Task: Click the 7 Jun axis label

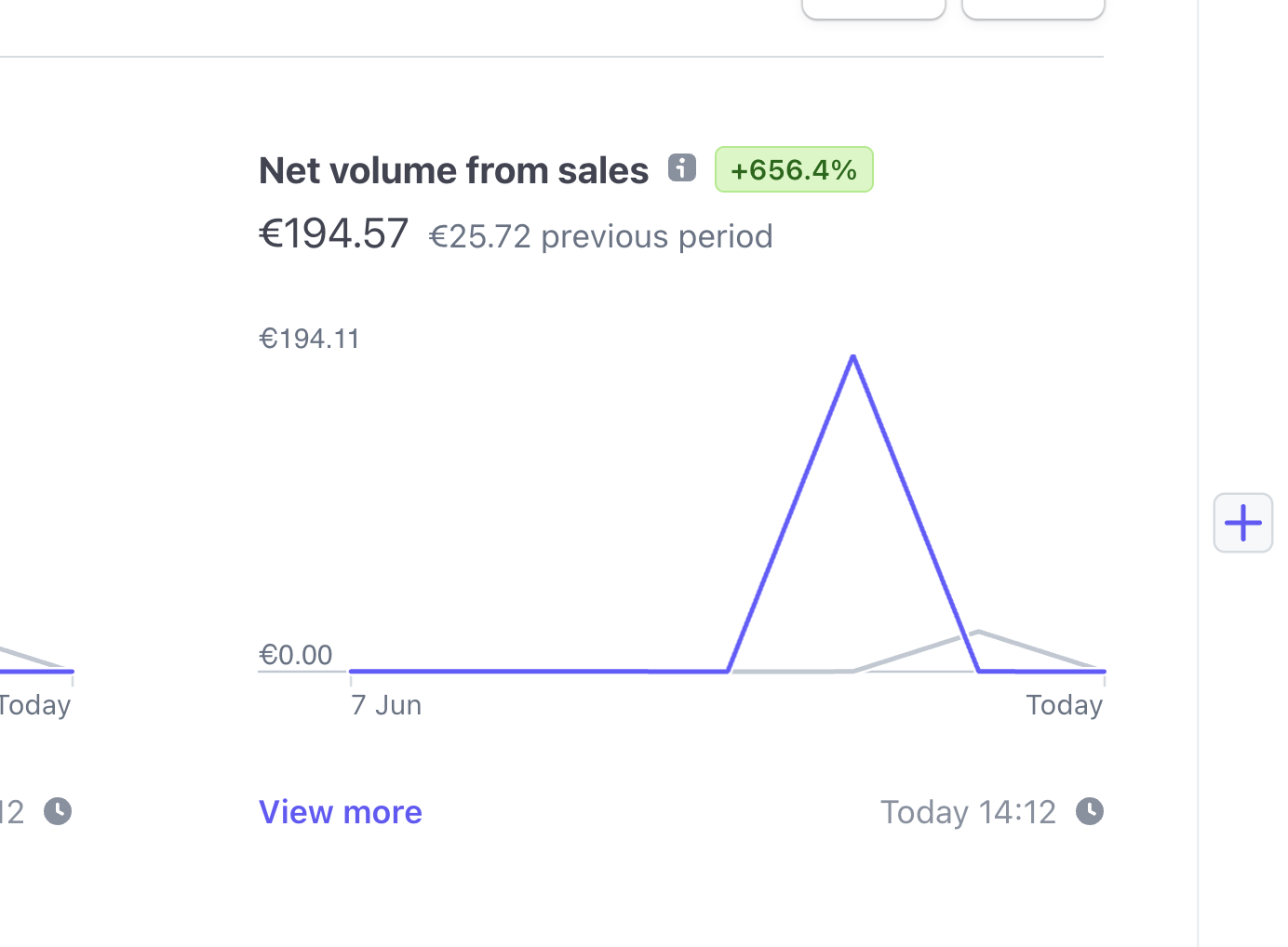Action: pyautogui.click(x=385, y=704)
